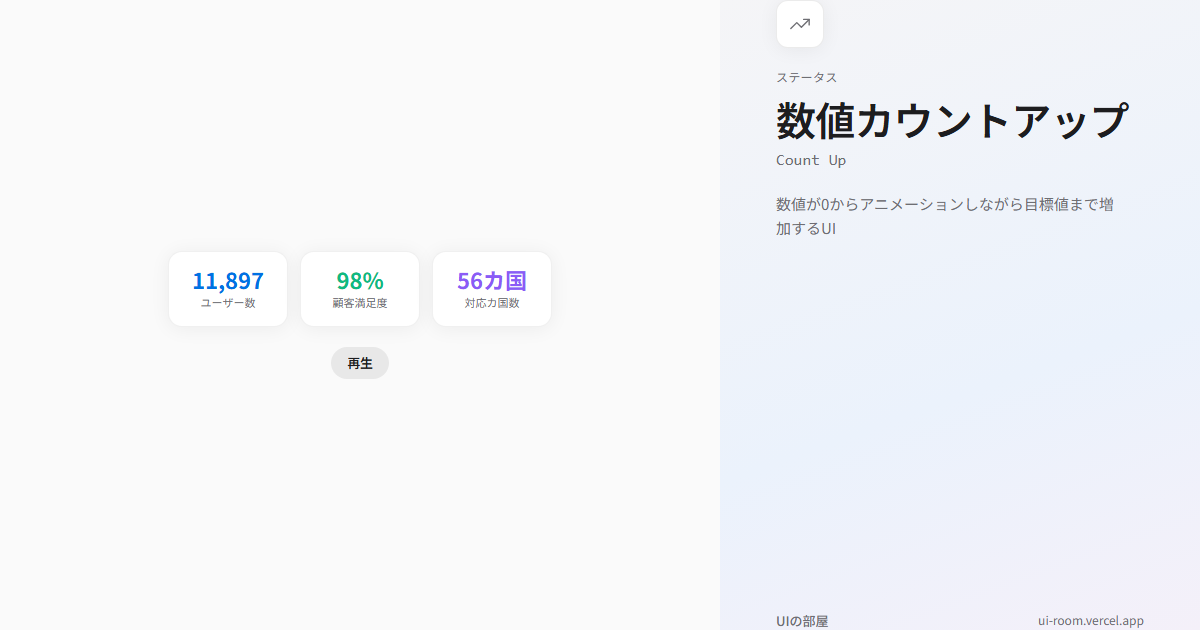Click the 対応カ国数 label
This screenshot has height=630, width=1200.
click(492, 303)
